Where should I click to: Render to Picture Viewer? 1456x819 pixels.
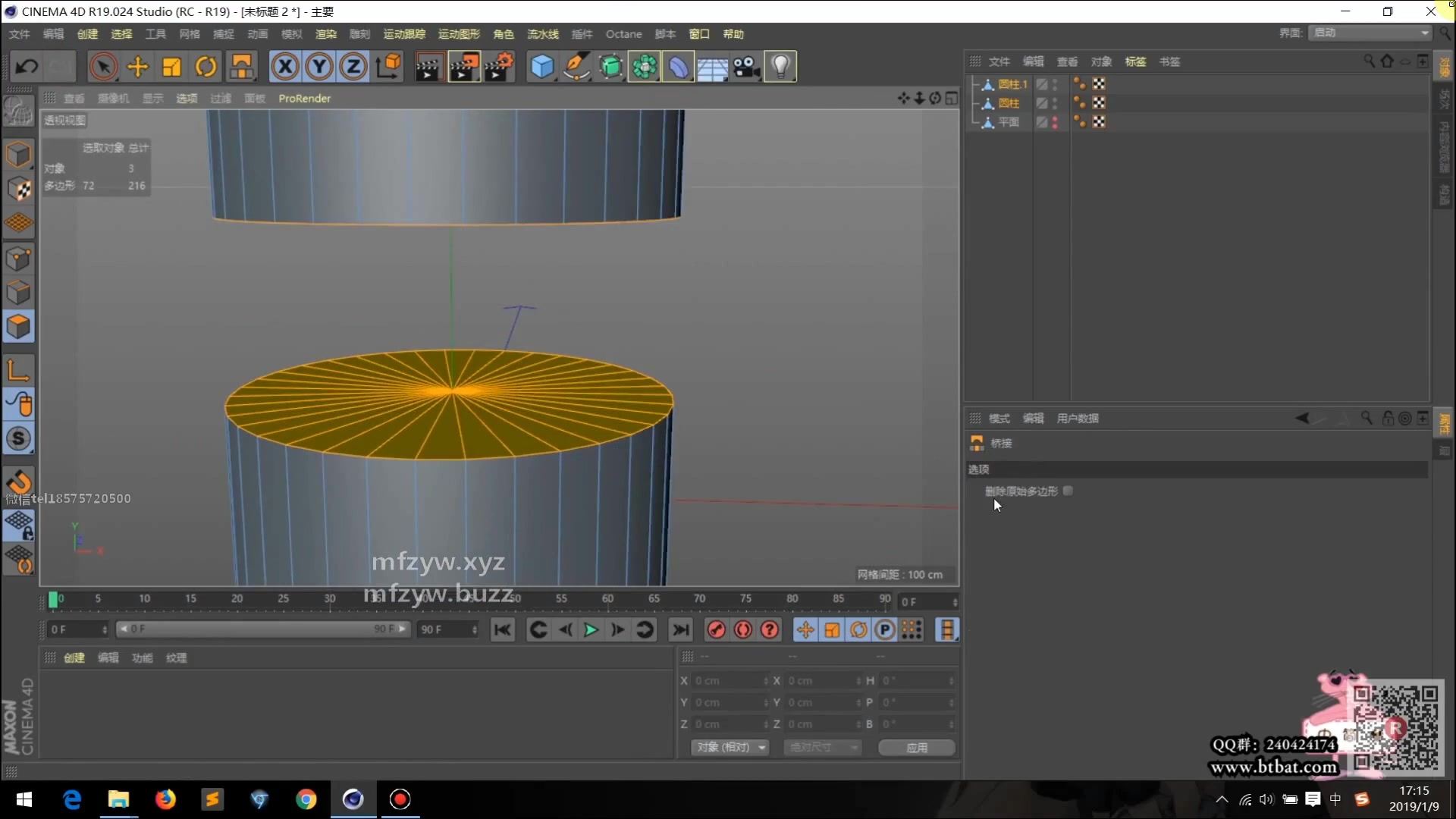point(464,67)
